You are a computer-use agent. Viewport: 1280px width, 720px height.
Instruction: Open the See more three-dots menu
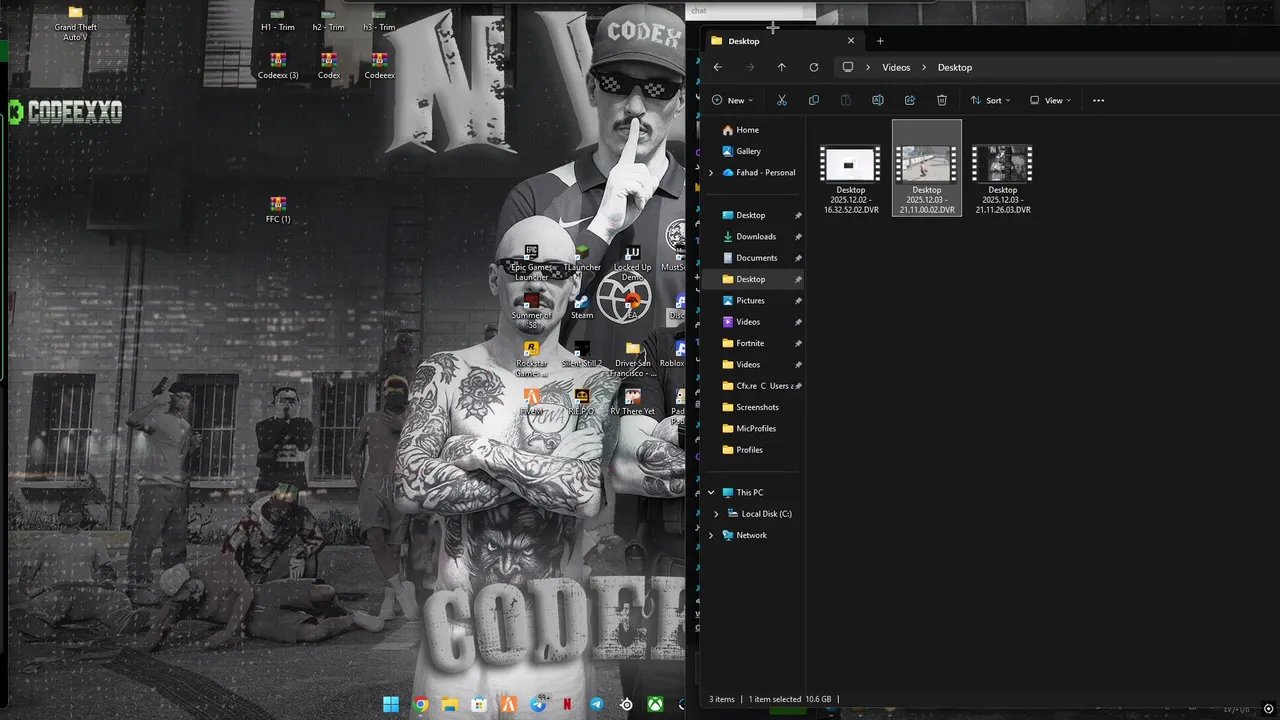tap(1098, 100)
